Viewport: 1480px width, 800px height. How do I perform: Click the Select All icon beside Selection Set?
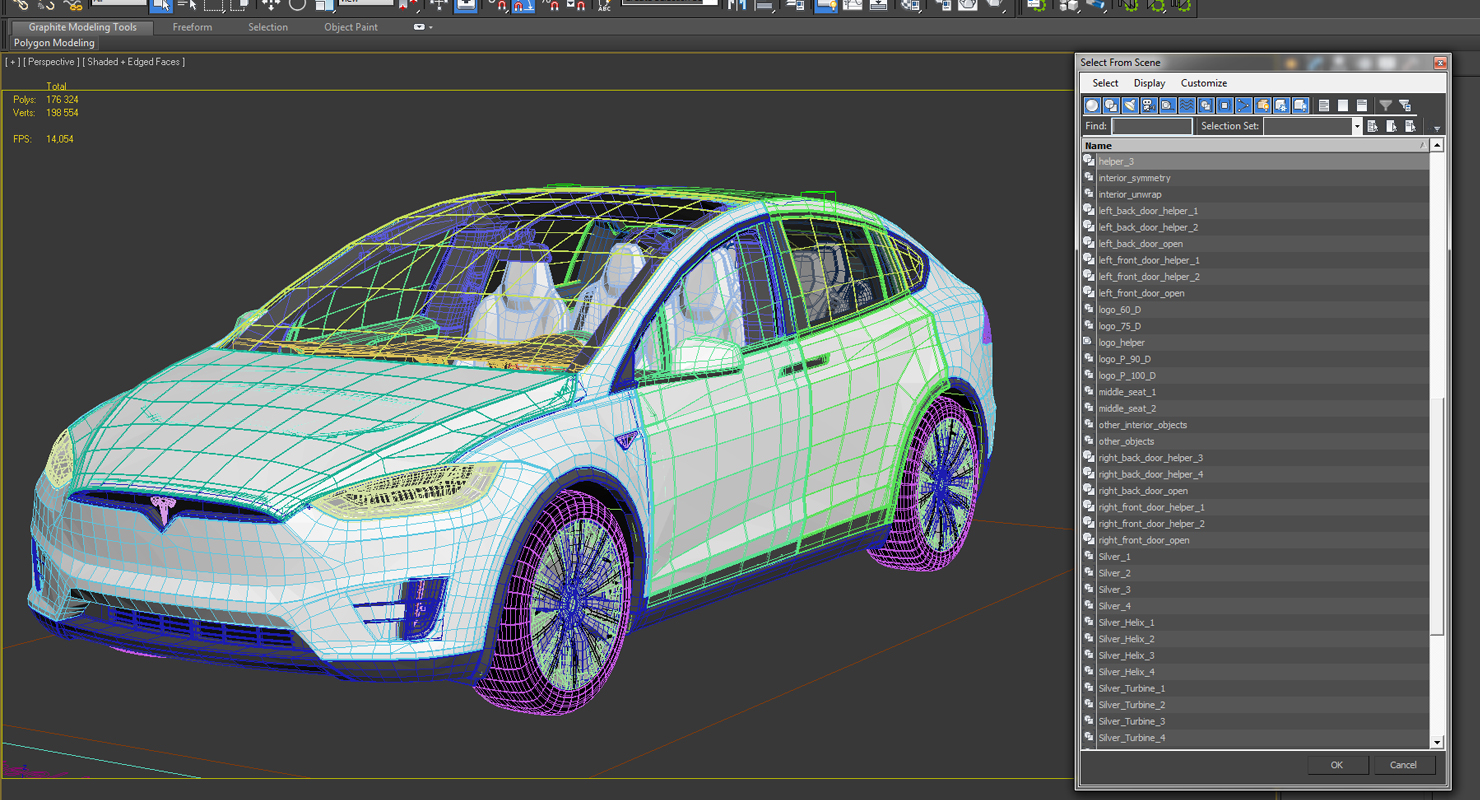click(1373, 126)
